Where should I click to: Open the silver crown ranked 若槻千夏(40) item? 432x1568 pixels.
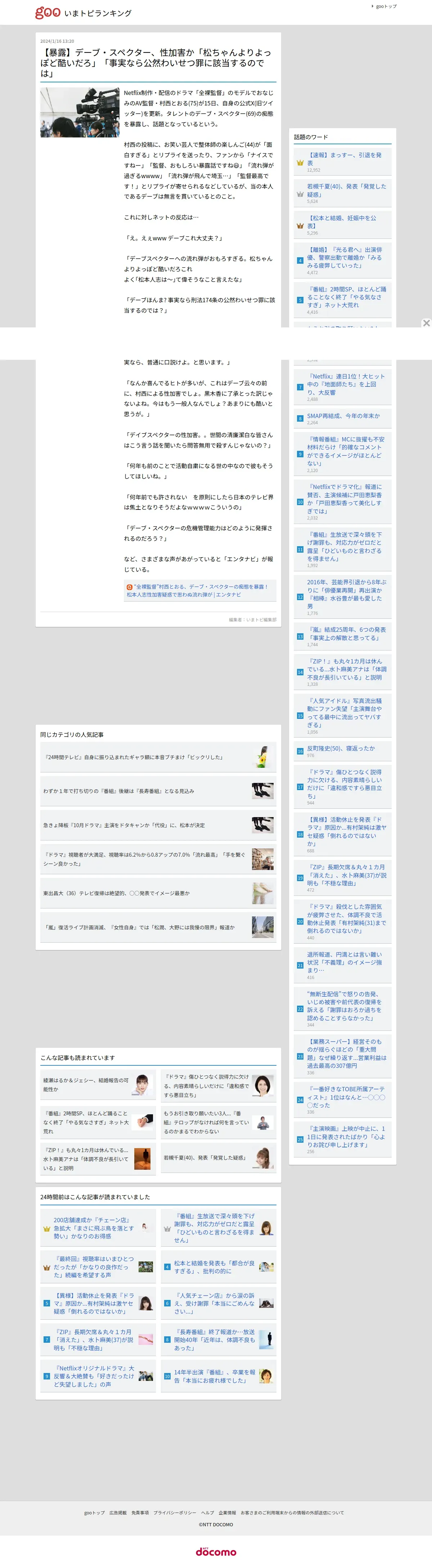342,193
